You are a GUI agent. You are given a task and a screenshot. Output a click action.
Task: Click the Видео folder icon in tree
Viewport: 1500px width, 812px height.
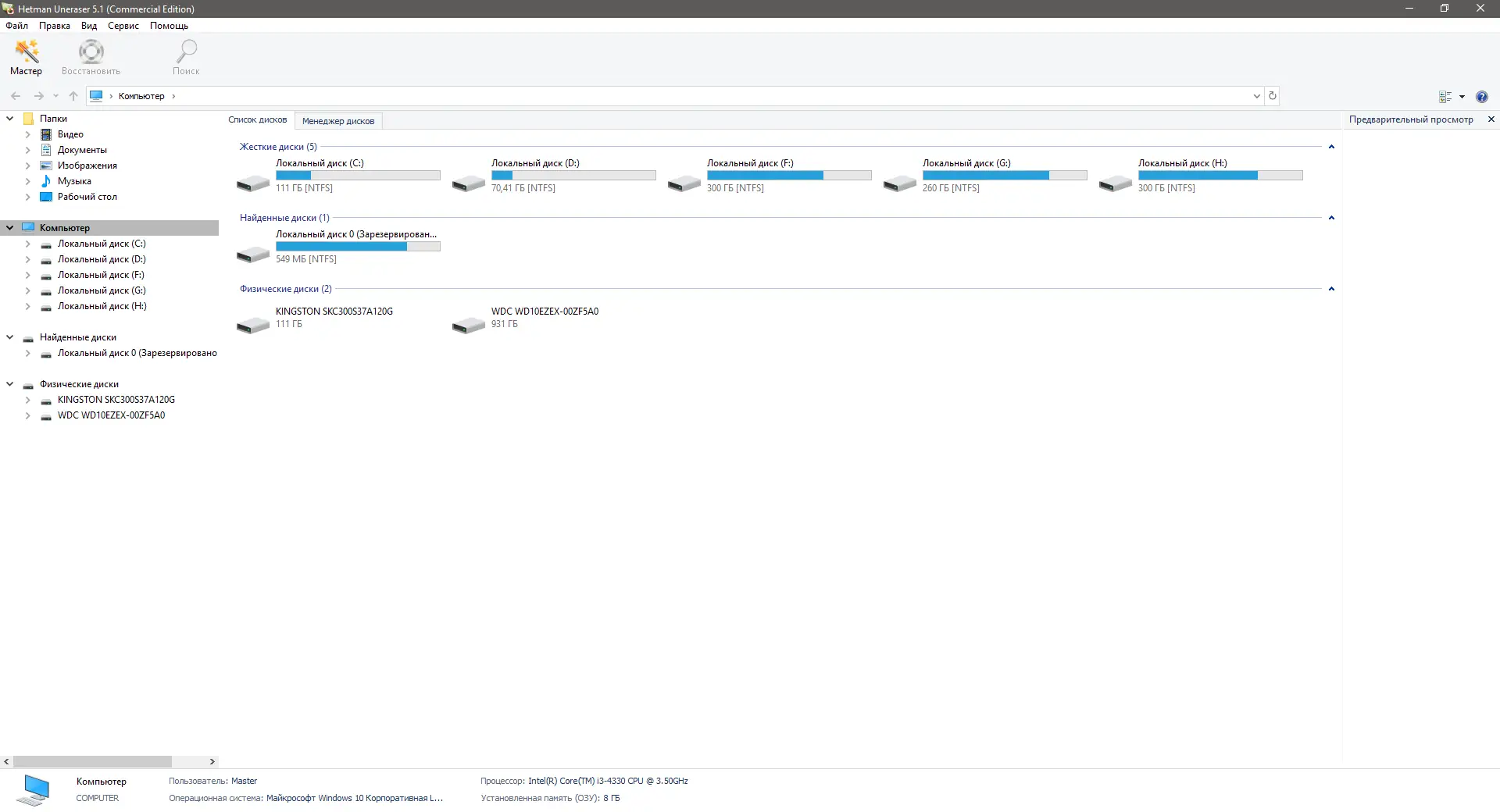tap(46, 134)
